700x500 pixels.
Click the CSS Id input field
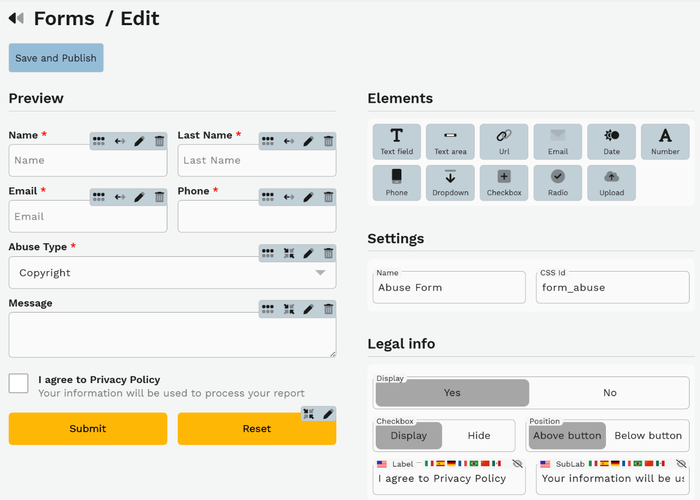pyautogui.click(x=612, y=288)
